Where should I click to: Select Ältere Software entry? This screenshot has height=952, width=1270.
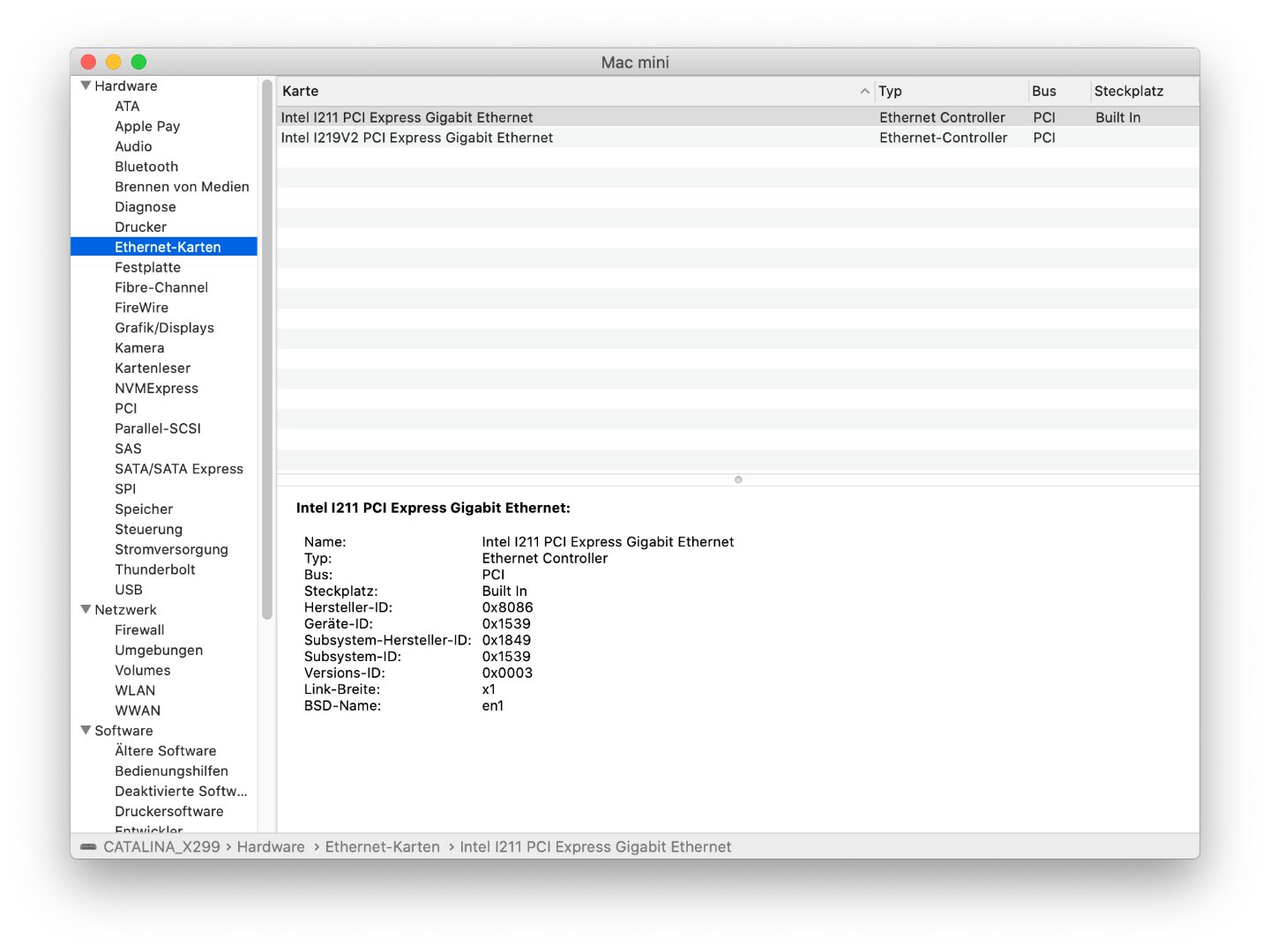[x=166, y=751]
